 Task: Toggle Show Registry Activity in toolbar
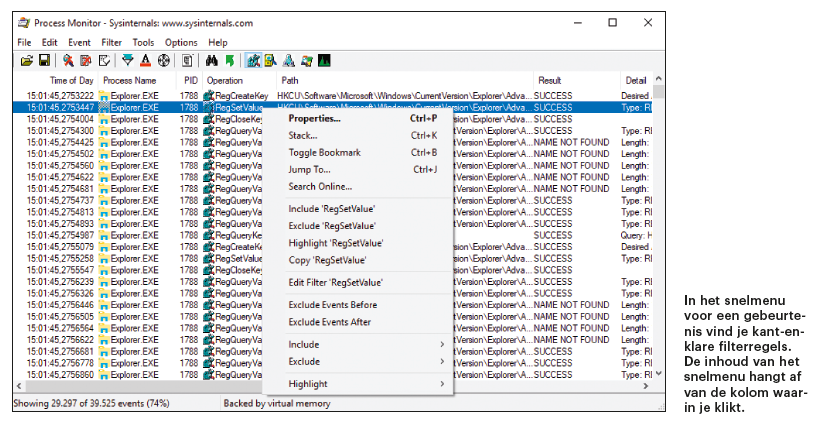253,61
